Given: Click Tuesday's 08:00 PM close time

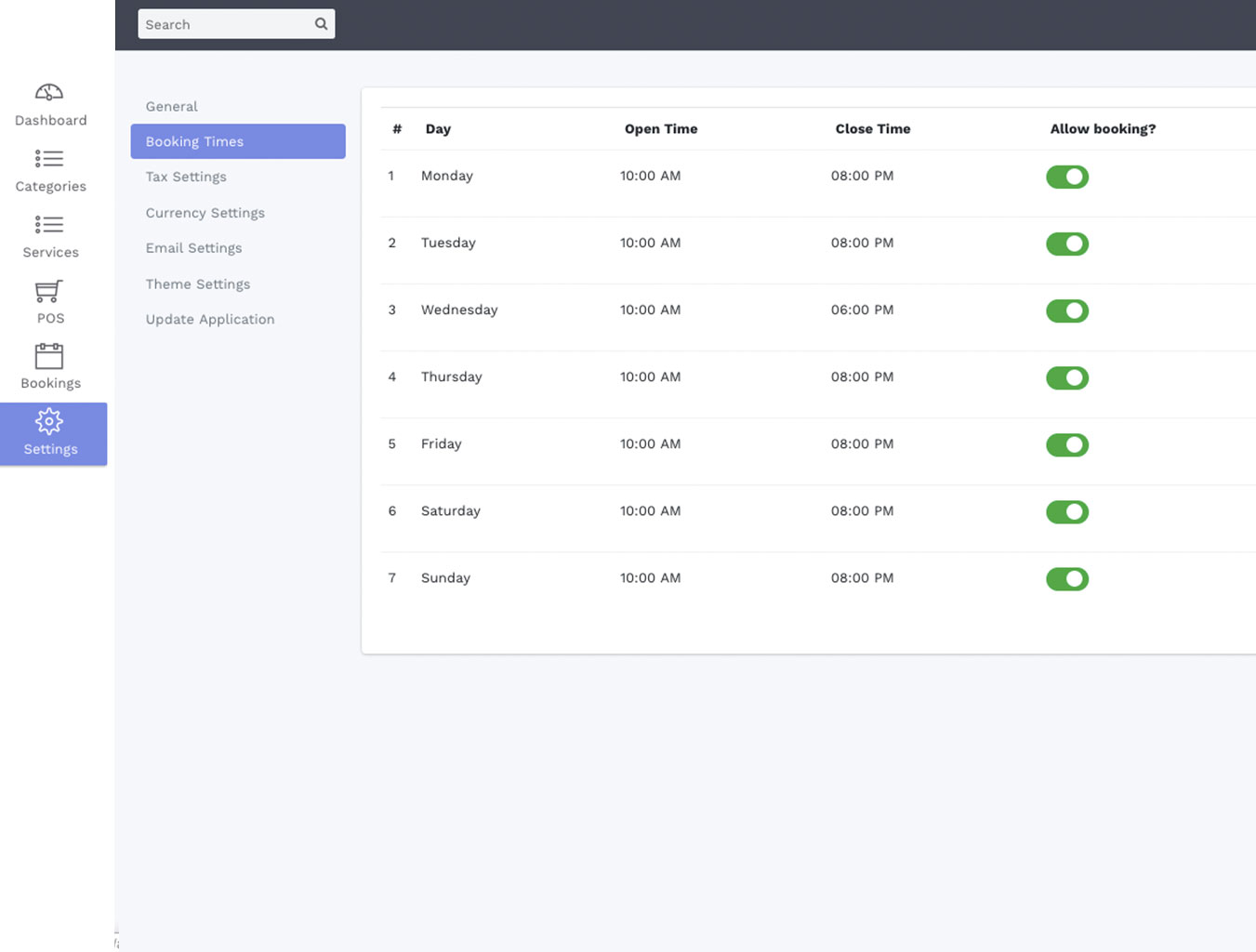Looking at the screenshot, I should click(x=863, y=243).
